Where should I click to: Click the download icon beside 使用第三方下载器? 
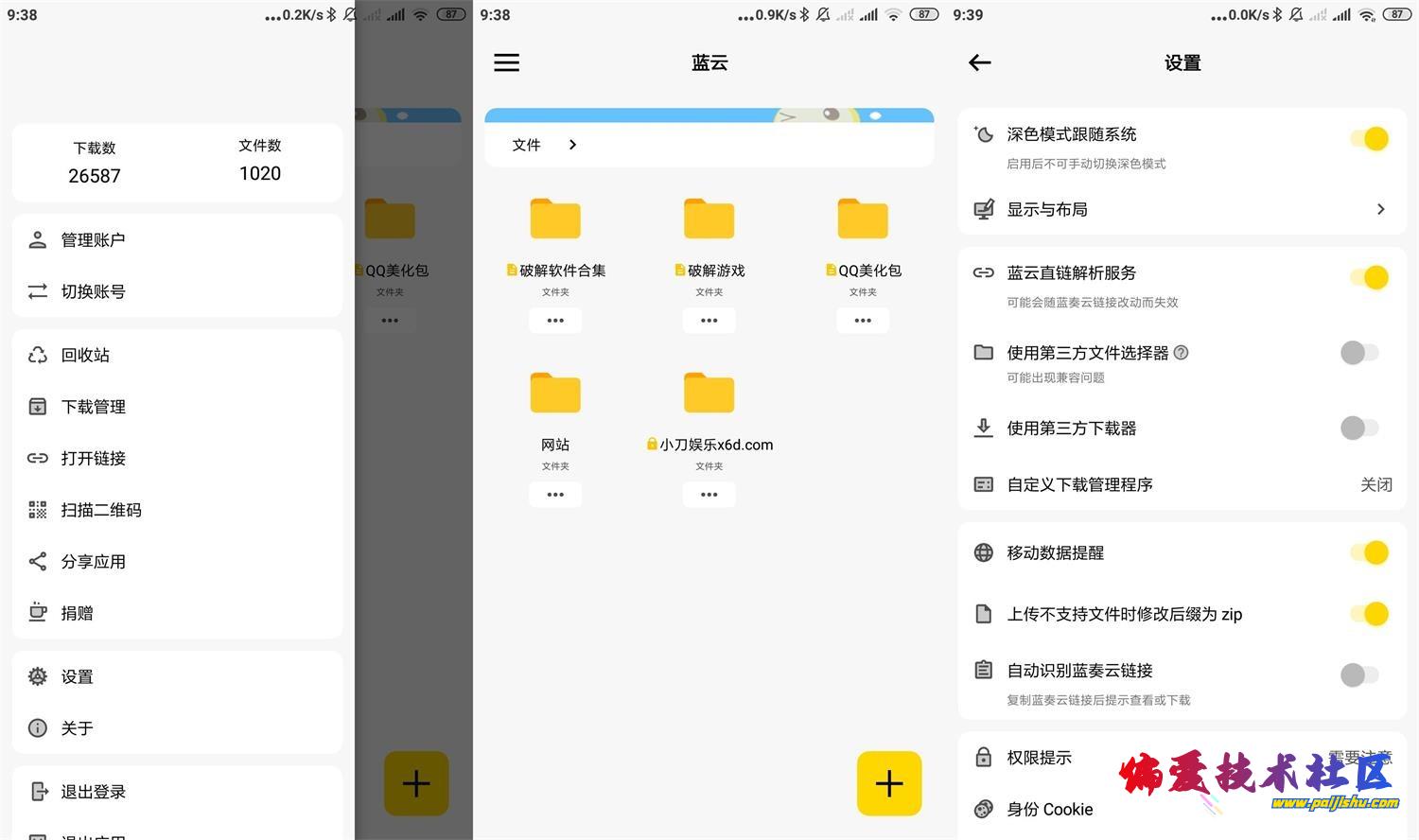(984, 428)
